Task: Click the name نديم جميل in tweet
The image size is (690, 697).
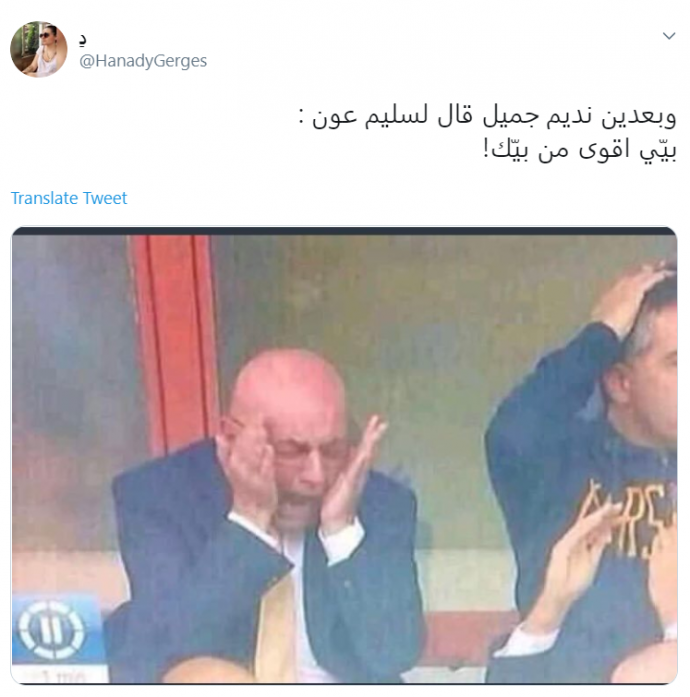Action: [536, 116]
